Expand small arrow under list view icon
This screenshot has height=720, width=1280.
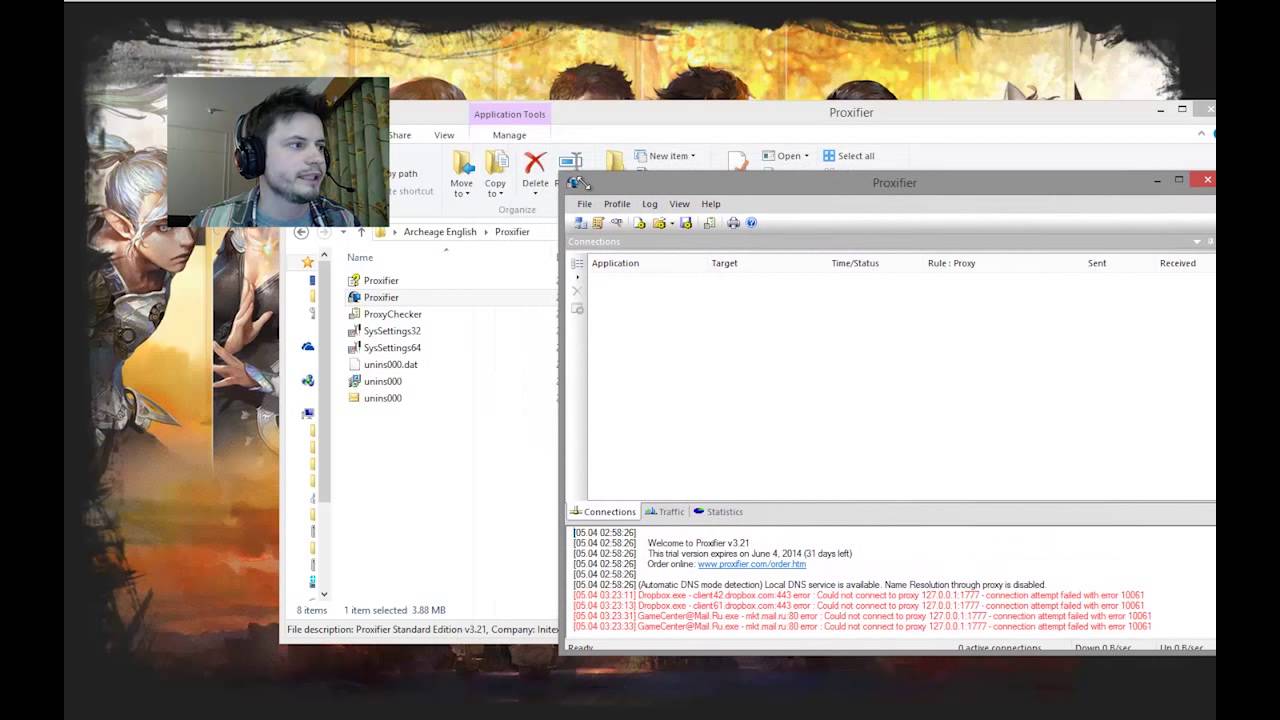[x=577, y=277]
